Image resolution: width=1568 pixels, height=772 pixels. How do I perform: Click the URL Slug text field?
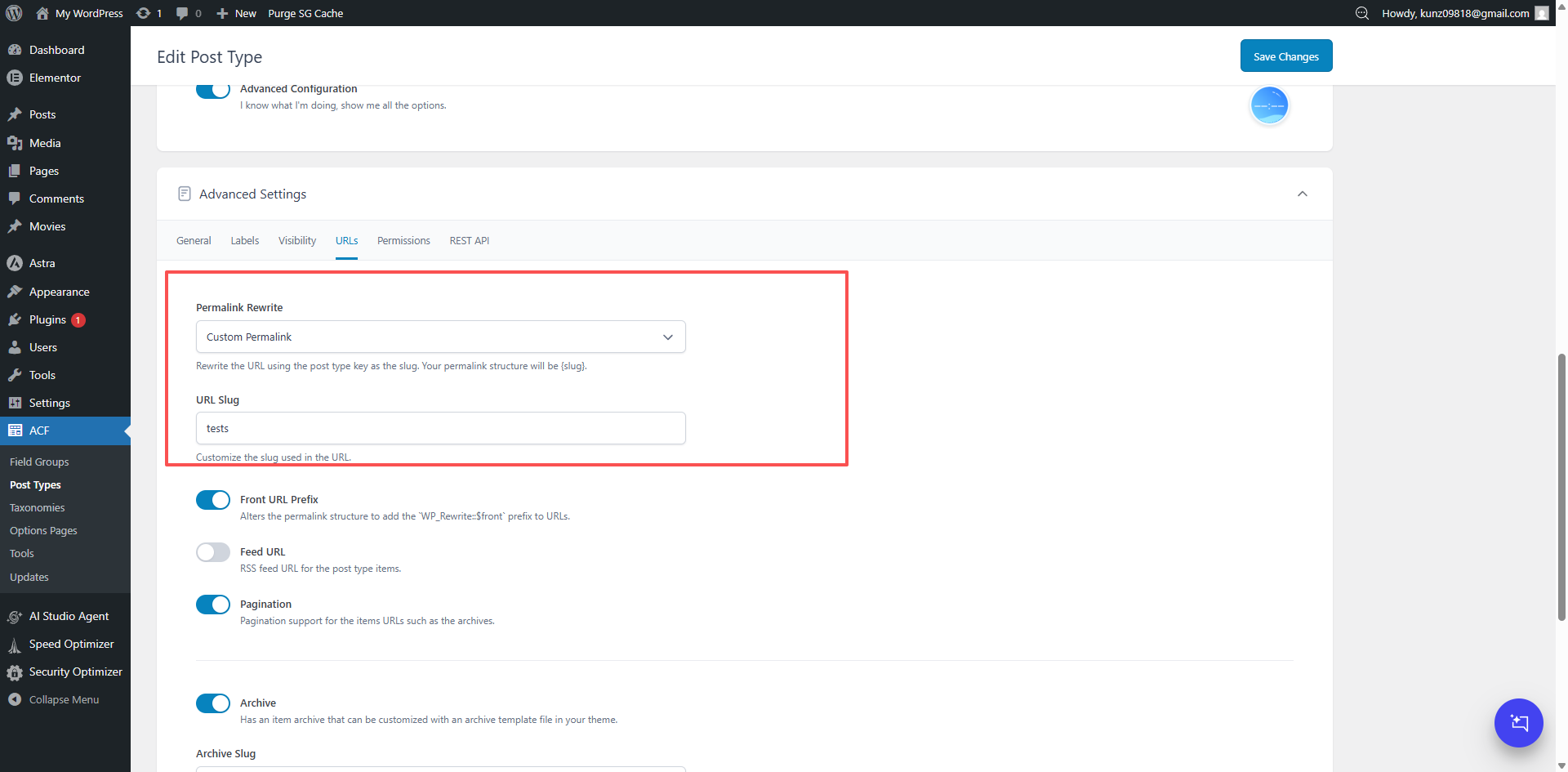(440, 428)
